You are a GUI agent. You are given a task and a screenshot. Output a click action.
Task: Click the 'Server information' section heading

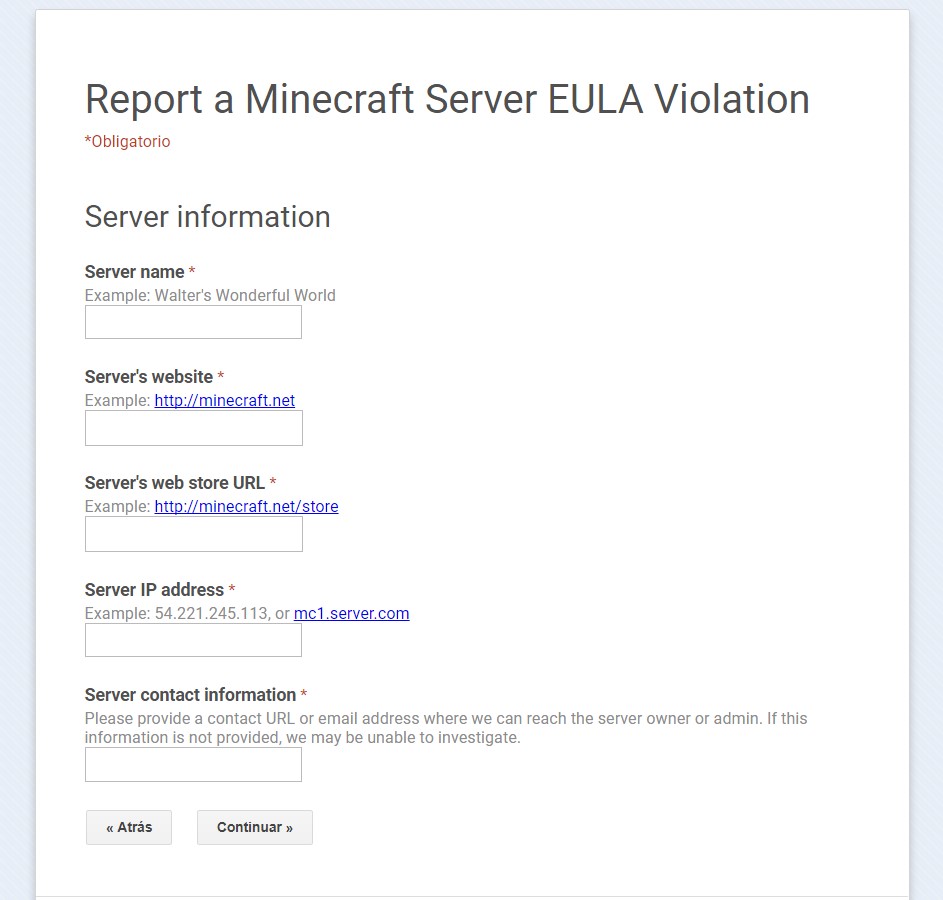(207, 217)
